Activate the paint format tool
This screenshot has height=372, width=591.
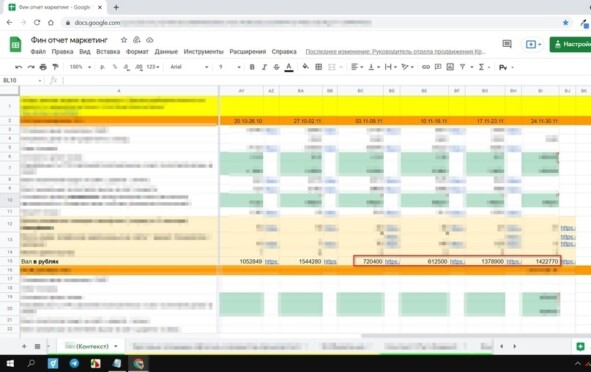coord(55,67)
